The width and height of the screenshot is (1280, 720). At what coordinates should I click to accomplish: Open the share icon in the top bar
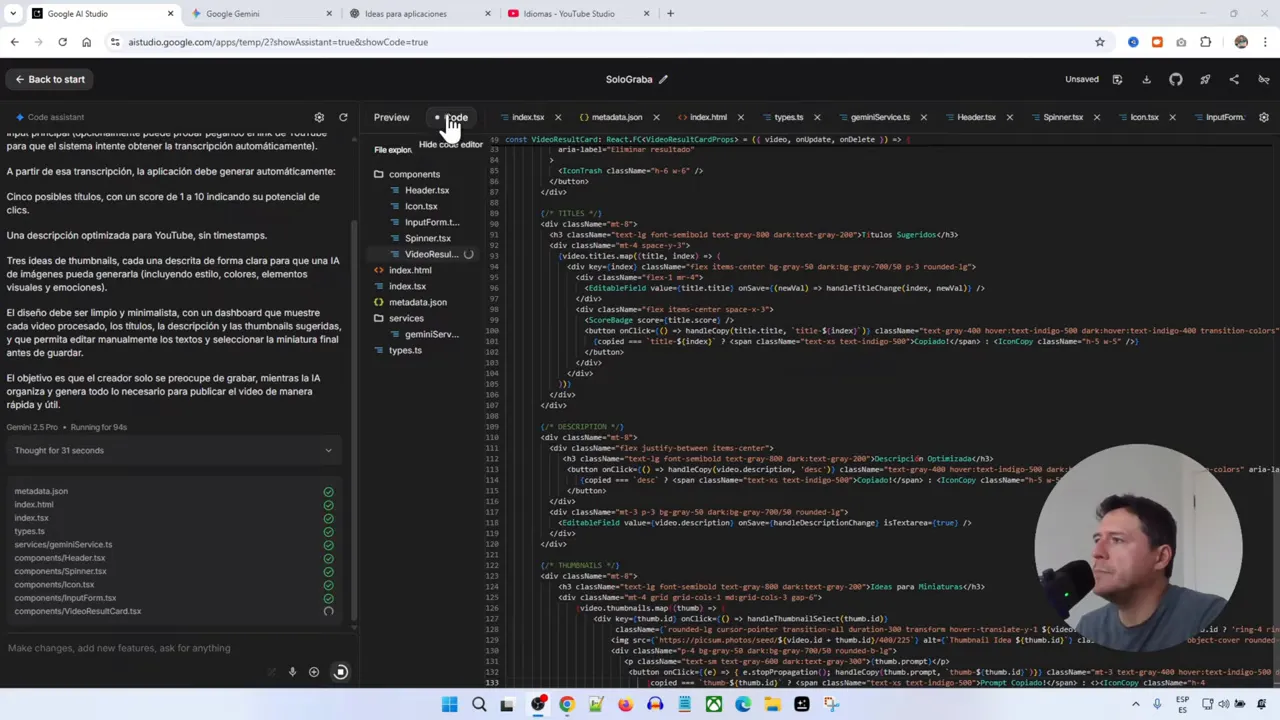[1234, 79]
